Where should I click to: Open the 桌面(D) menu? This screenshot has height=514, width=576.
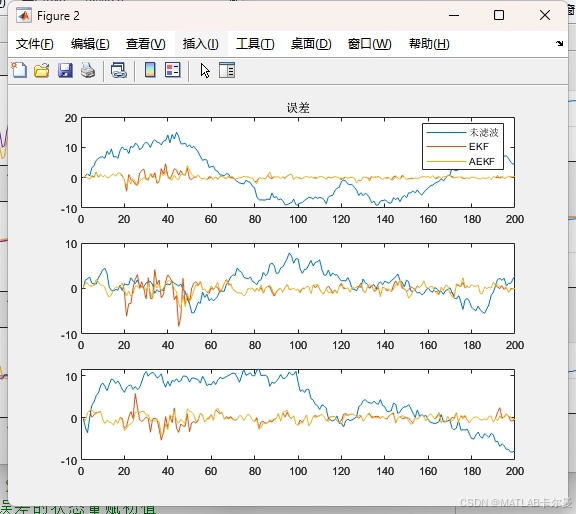311,44
